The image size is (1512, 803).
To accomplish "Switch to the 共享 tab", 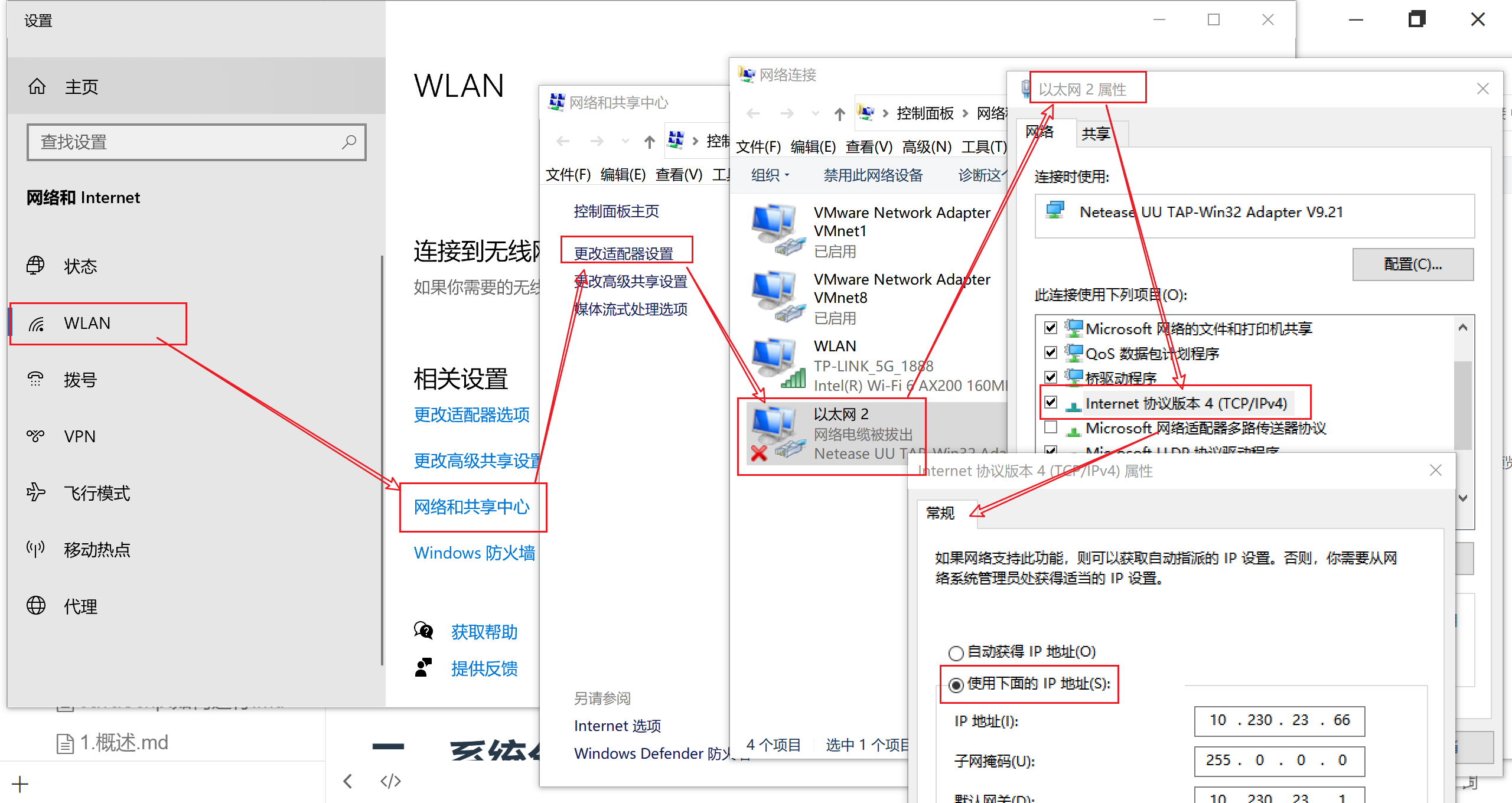I will (1096, 133).
